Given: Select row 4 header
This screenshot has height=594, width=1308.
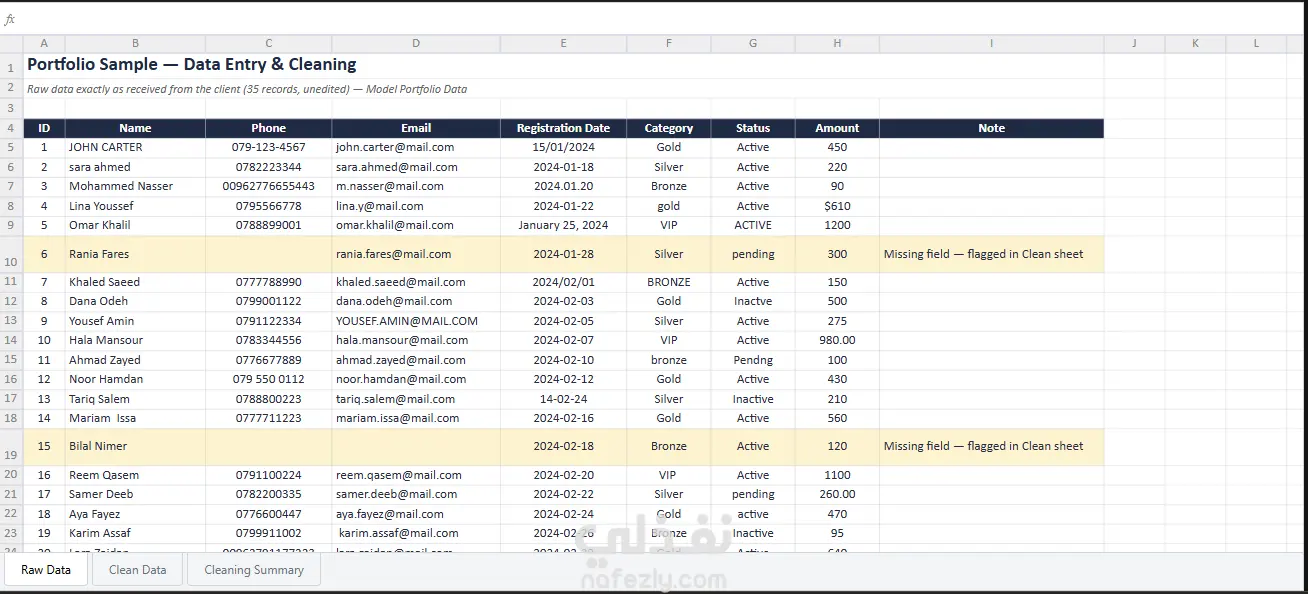Looking at the screenshot, I should click(x=11, y=128).
